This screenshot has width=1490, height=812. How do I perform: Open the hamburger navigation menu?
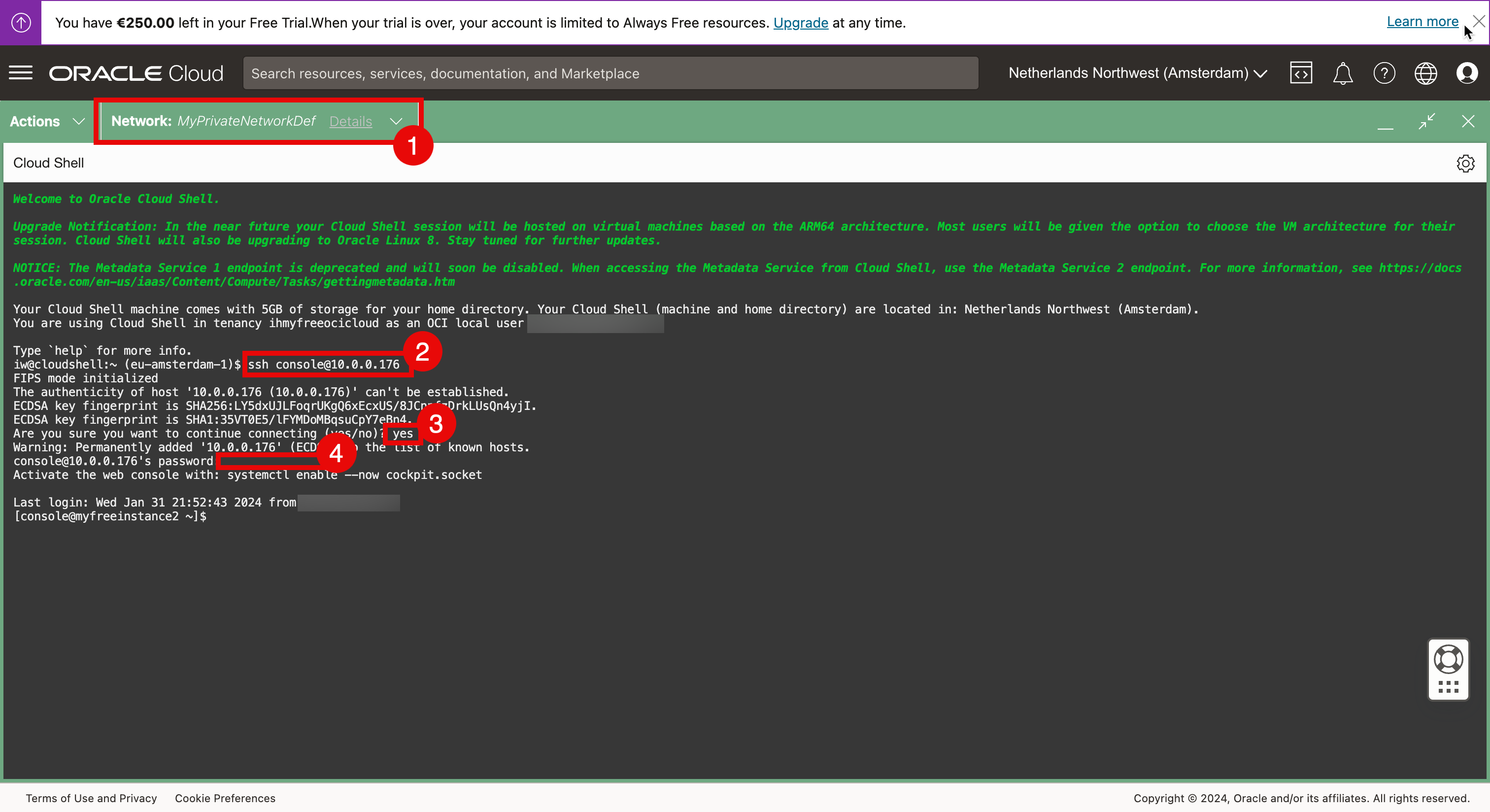tap(21, 73)
